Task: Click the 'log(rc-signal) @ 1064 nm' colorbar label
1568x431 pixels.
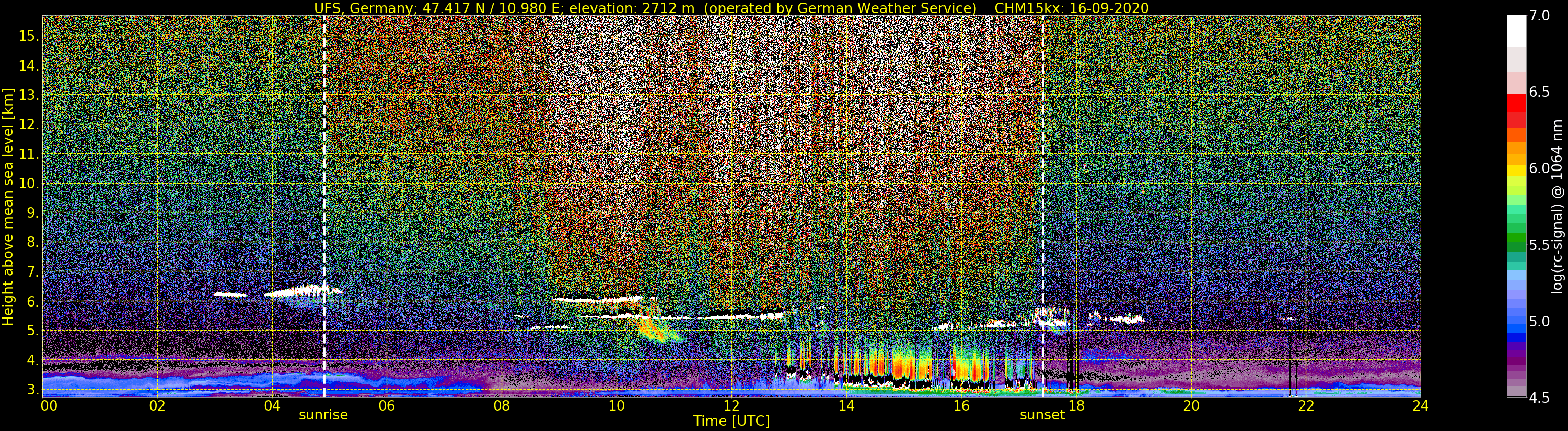Action: 1558,207
